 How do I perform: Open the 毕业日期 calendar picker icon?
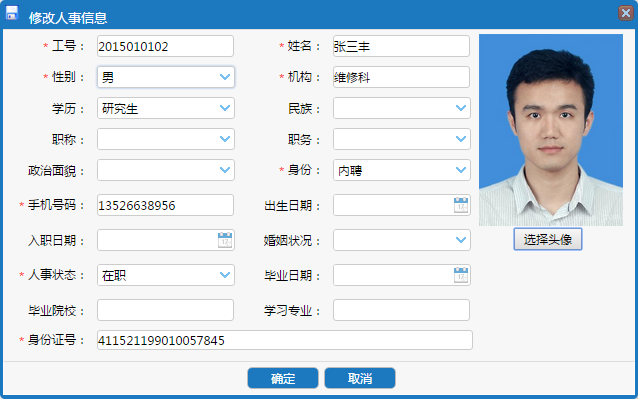[461, 275]
